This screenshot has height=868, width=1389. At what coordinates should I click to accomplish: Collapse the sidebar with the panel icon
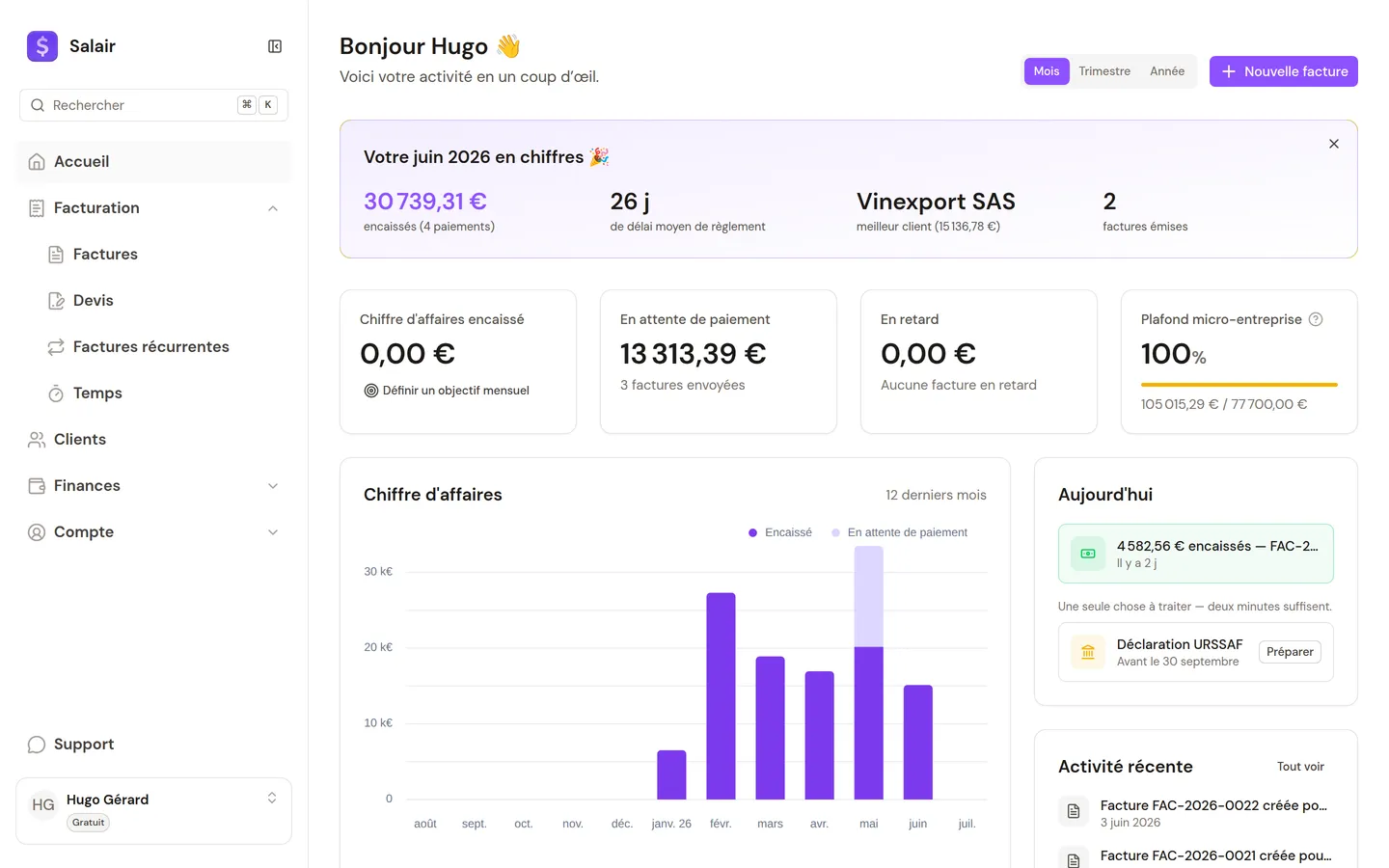[275, 46]
